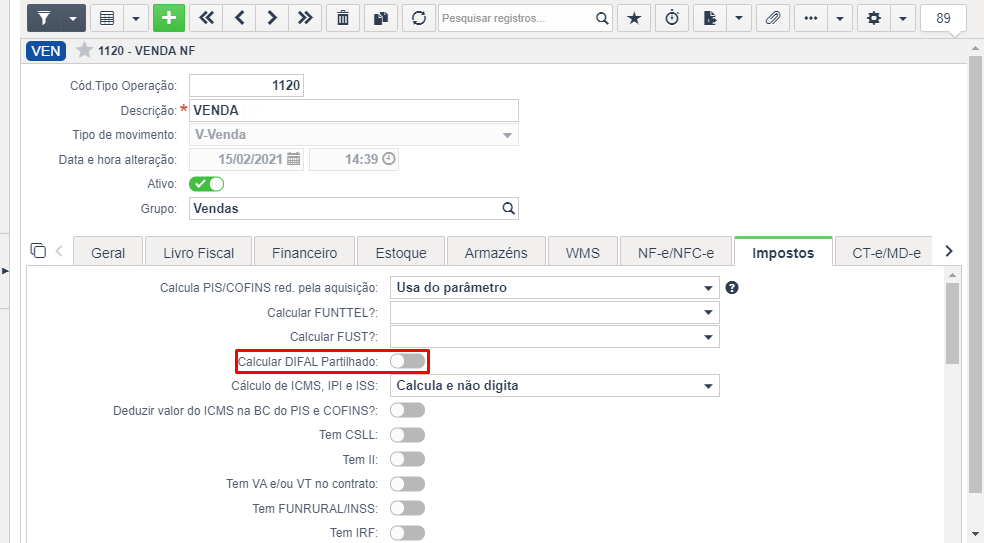Screen dimensions: 984x543
Task: Click the duplicate record icon
Action: click(380, 18)
